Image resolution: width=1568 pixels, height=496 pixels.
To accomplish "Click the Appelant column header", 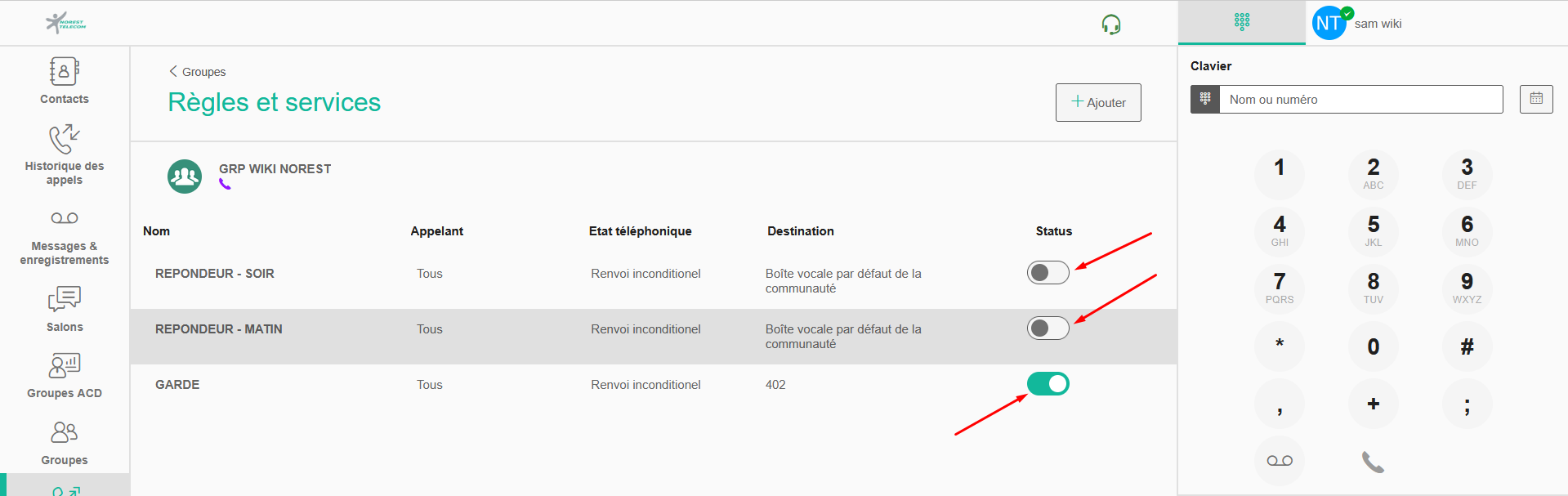I will coord(436,231).
